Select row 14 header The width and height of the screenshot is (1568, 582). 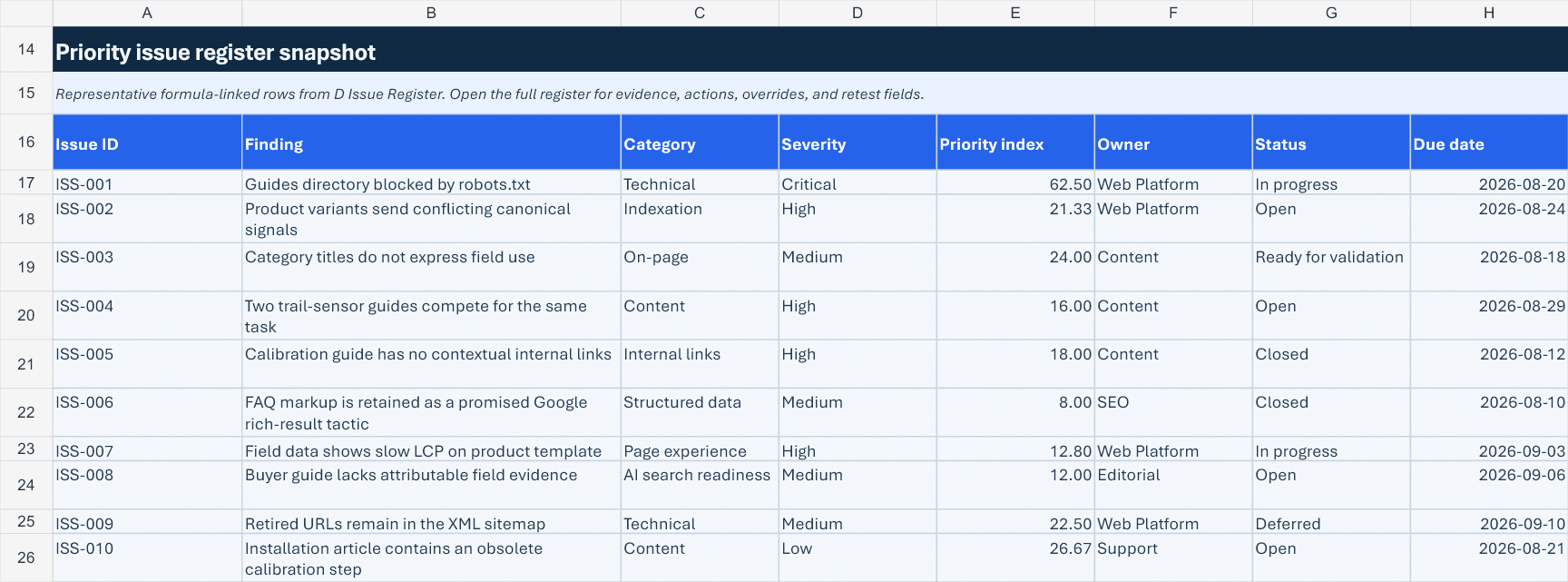[x=26, y=49]
